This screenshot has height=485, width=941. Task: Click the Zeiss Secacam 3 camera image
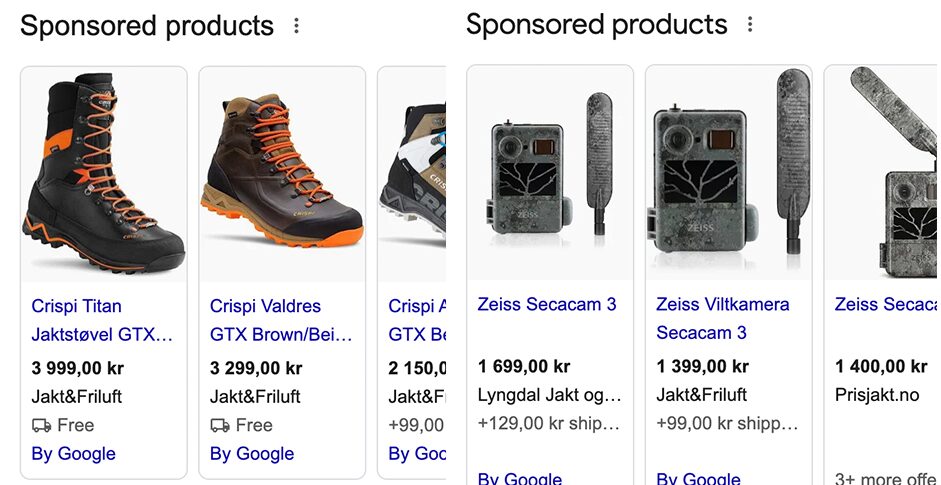click(550, 174)
